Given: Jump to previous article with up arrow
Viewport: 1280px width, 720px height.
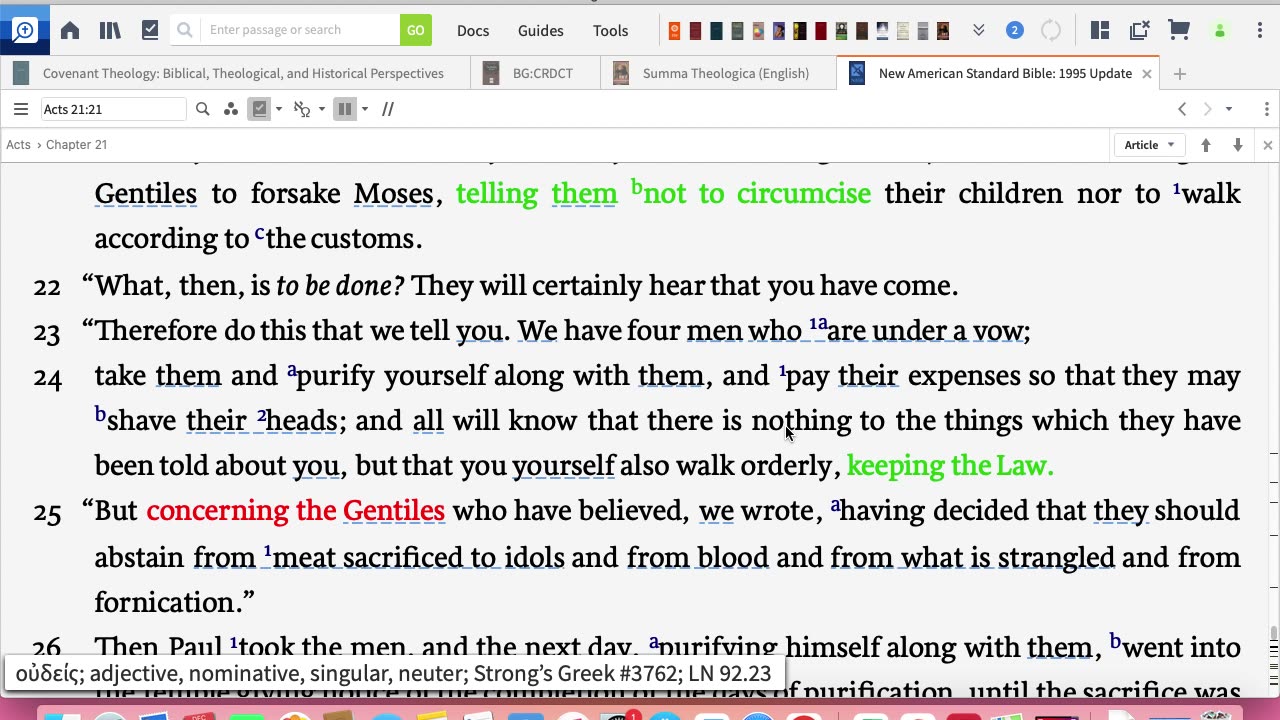Looking at the screenshot, I should pos(1206,145).
